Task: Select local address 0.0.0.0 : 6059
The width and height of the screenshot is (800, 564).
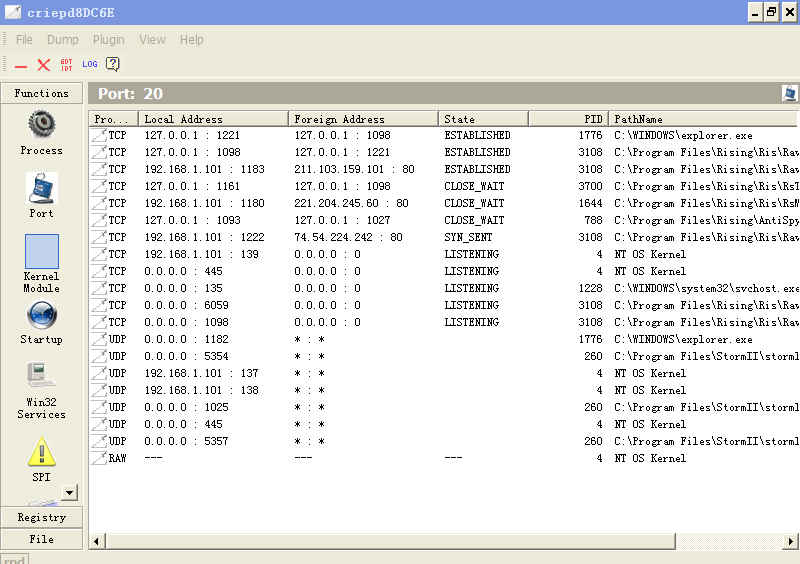Action: [x=186, y=305]
